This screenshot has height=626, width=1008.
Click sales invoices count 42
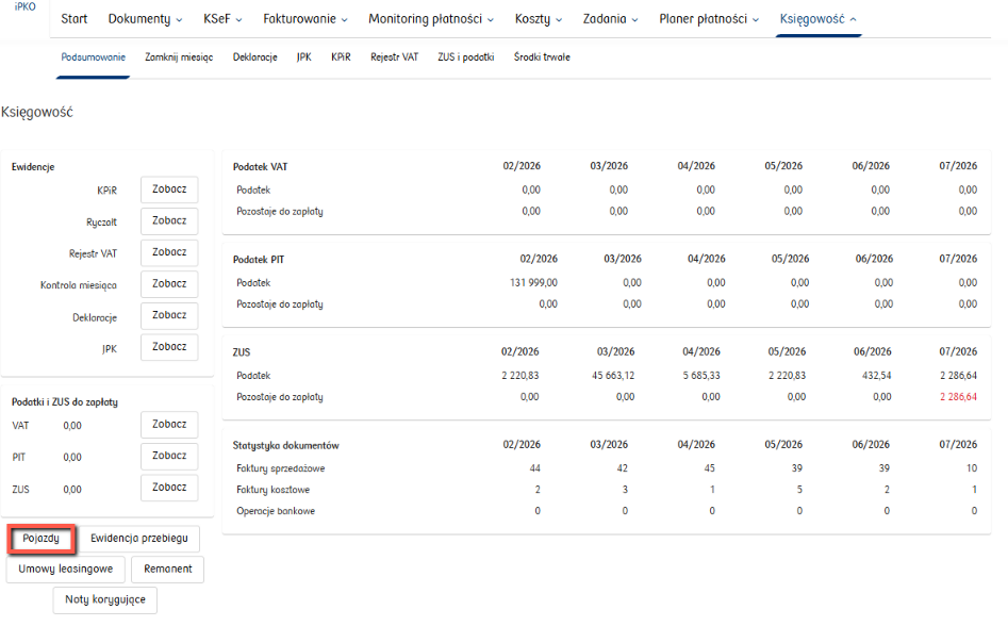point(622,469)
